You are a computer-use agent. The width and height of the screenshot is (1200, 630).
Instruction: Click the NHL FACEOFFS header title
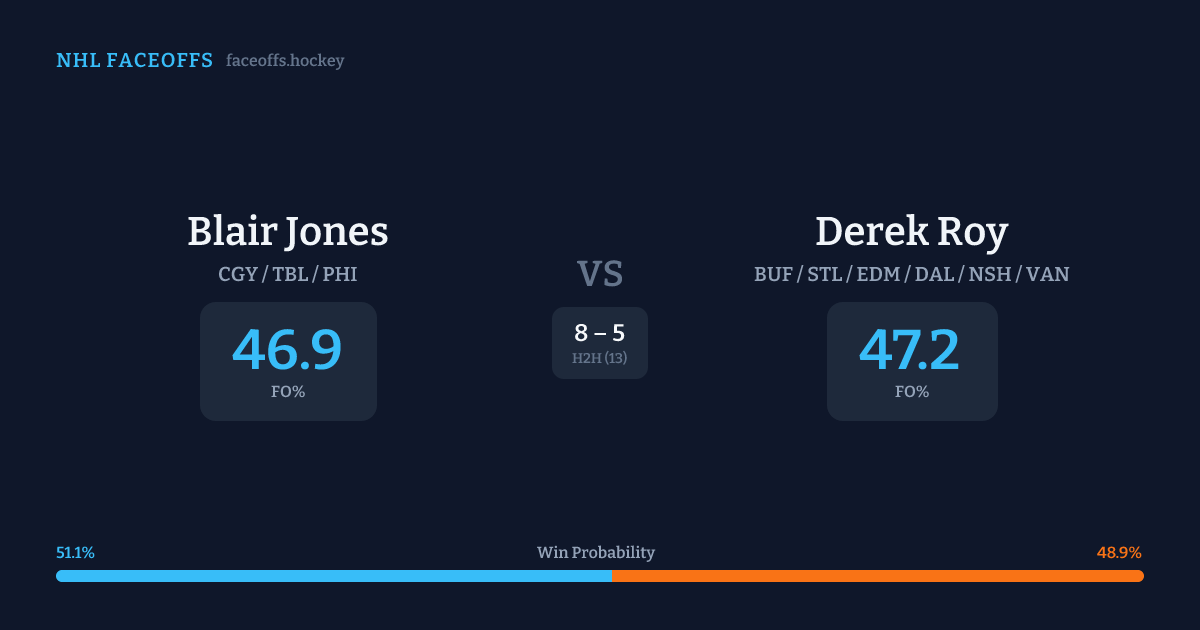134,61
